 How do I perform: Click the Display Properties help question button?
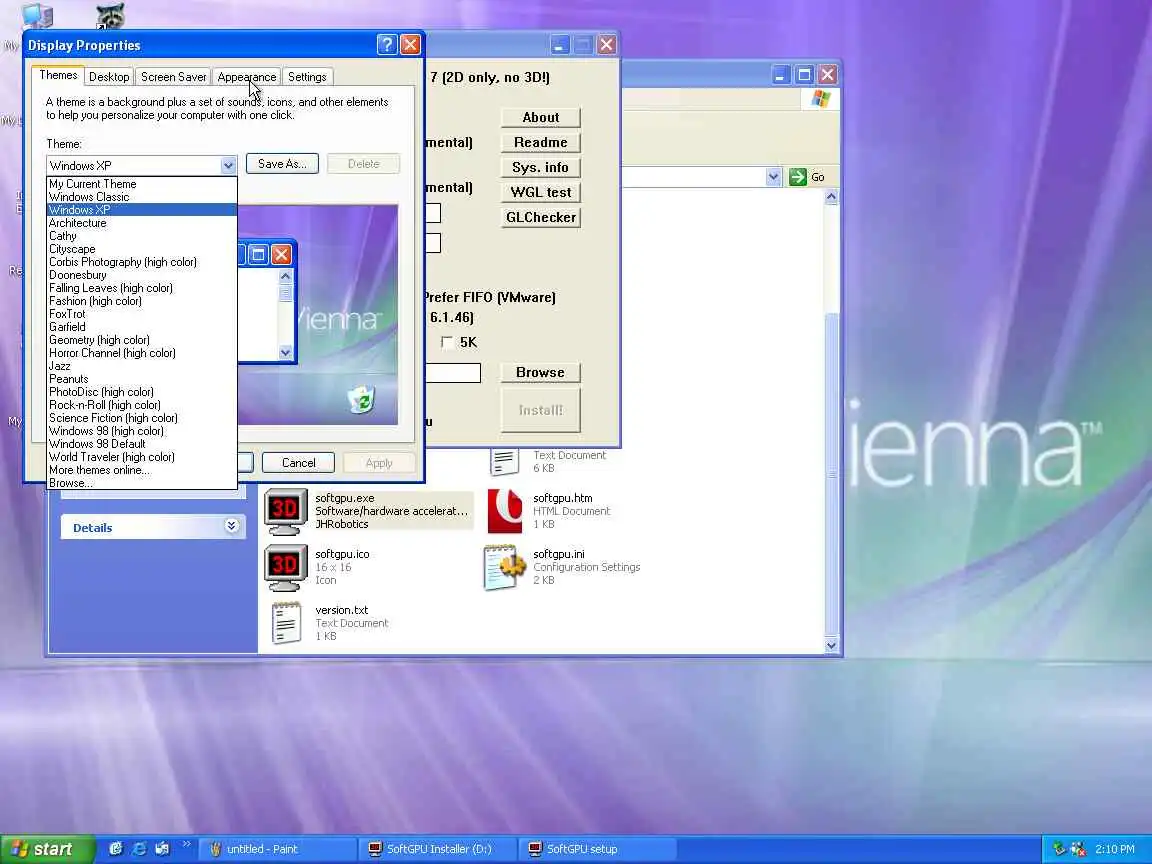[x=387, y=45]
